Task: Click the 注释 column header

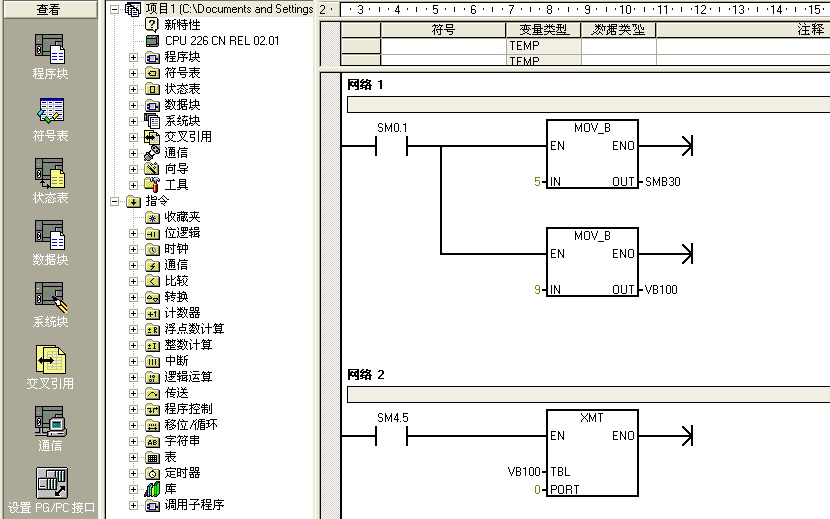Action: pyautogui.click(x=743, y=30)
